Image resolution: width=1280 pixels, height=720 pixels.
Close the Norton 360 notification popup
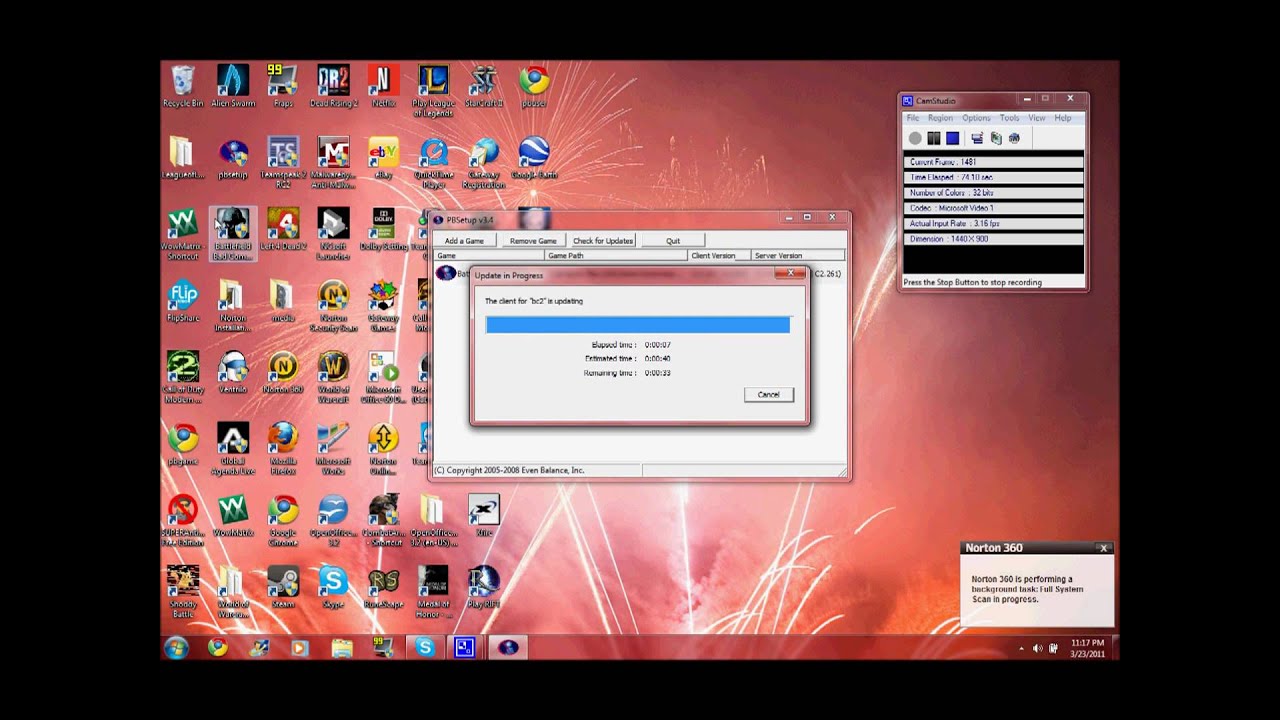[1103, 548]
